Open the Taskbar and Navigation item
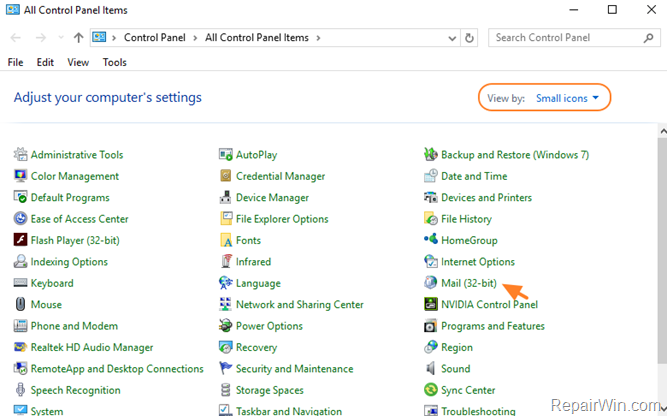The height and width of the screenshot is (416, 667). click(x=289, y=411)
